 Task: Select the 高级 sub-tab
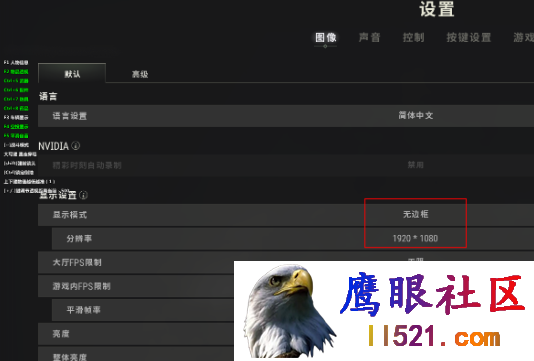tap(140, 74)
